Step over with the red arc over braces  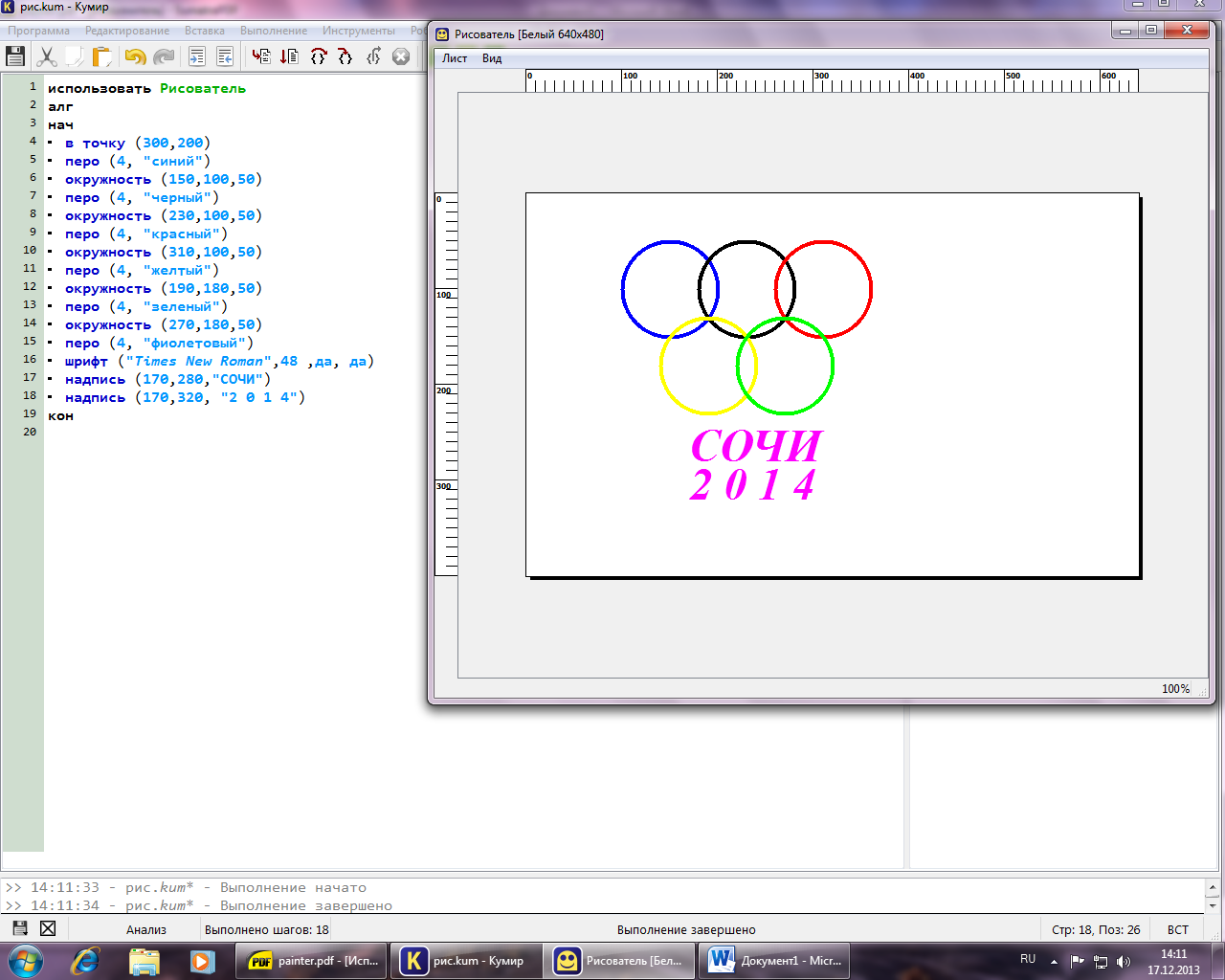318,56
